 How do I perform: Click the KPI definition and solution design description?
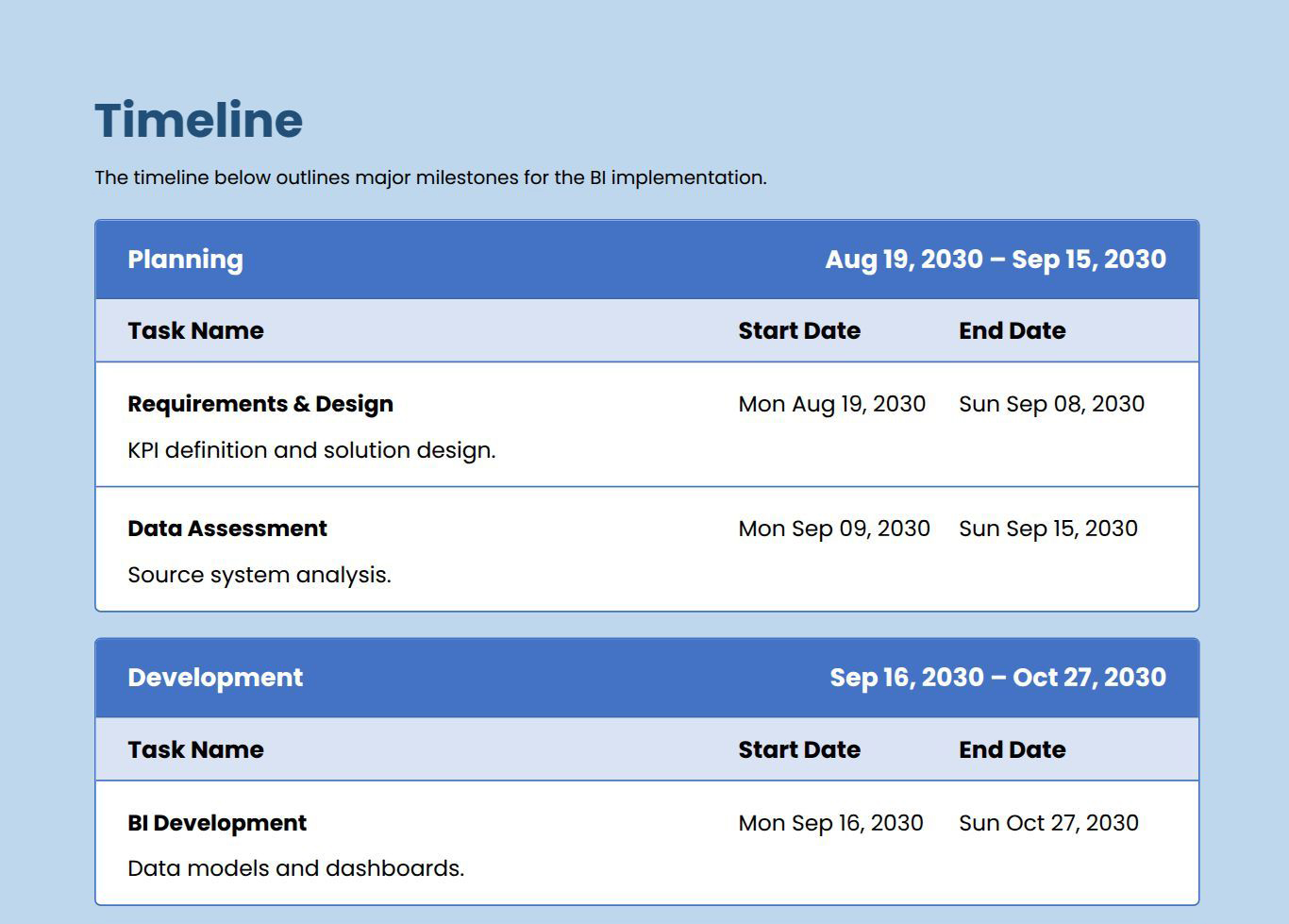point(311,450)
